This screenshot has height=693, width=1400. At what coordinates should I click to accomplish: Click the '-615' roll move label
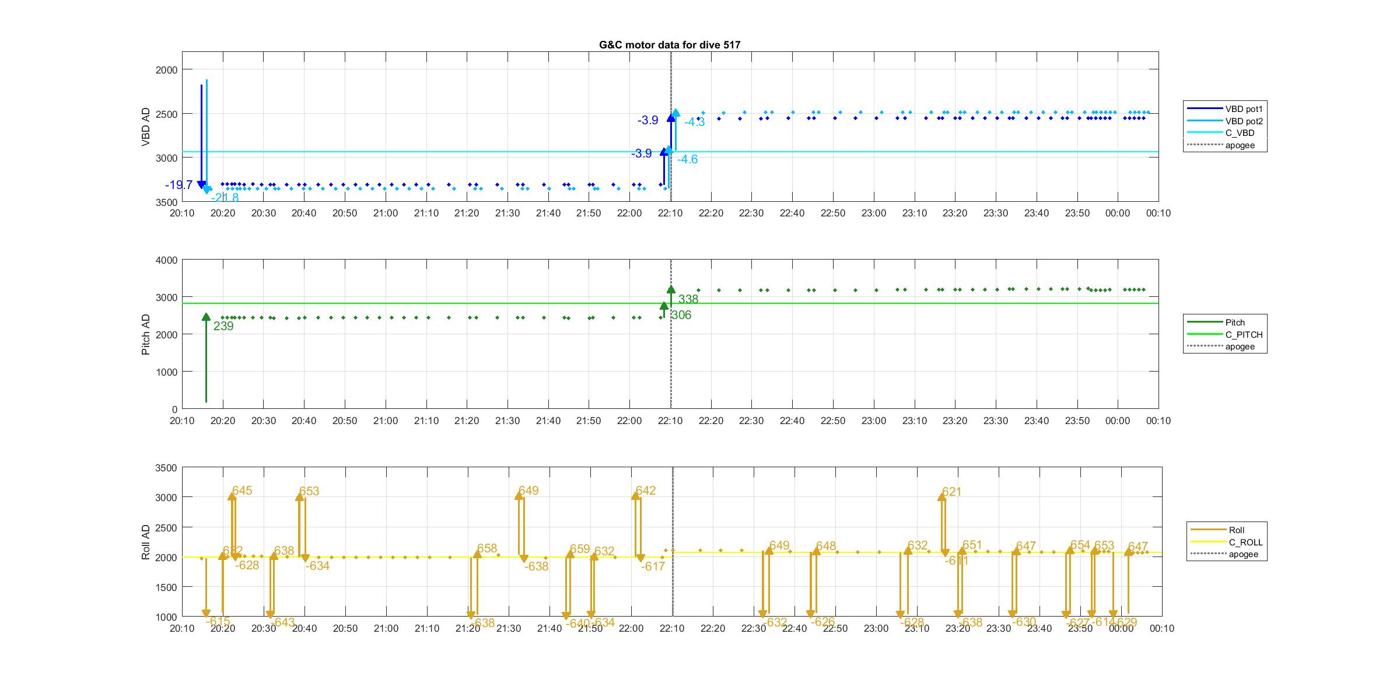point(218,622)
